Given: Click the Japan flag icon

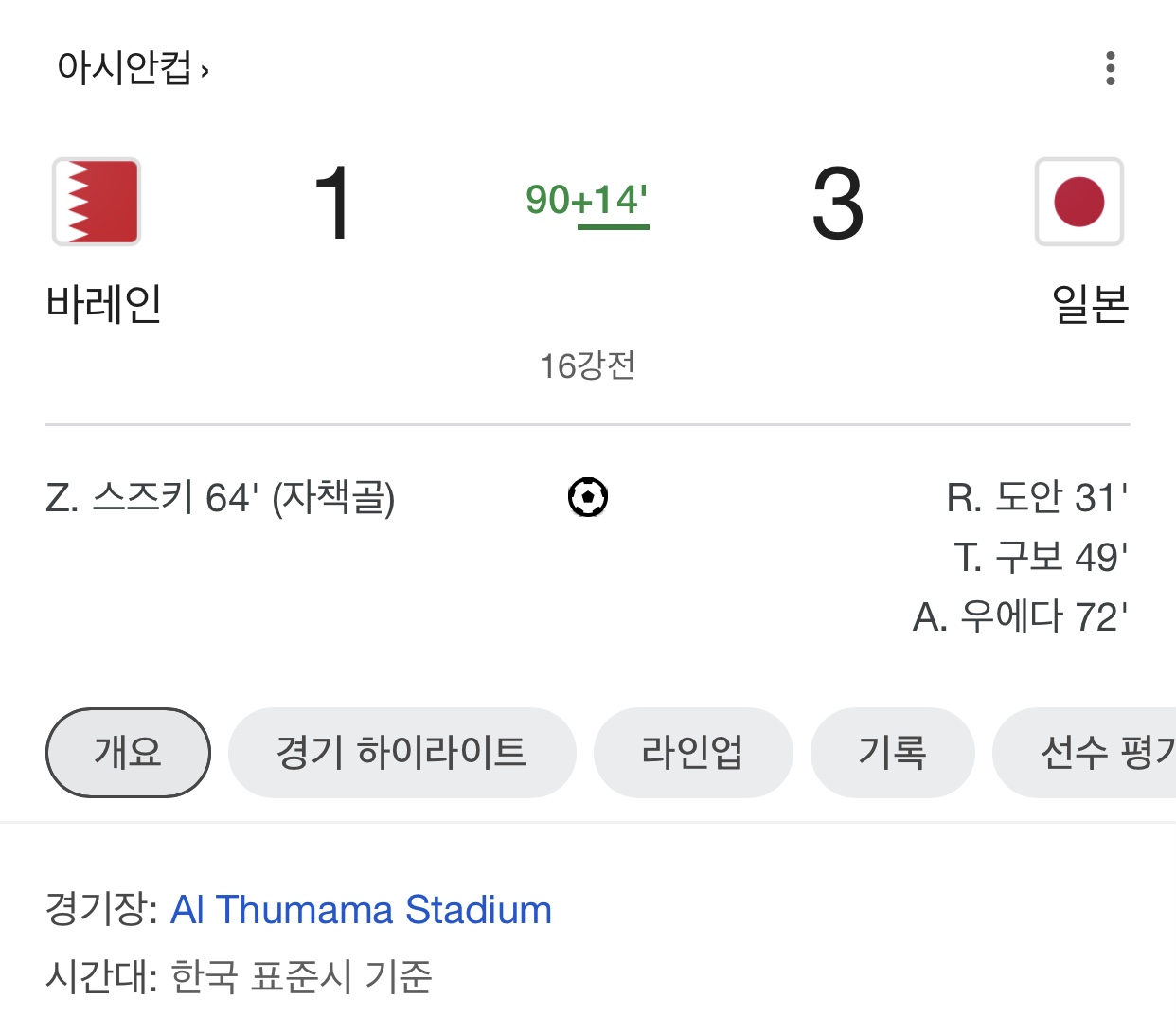Looking at the screenshot, I should pyautogui.click(x=1078, y=202).
